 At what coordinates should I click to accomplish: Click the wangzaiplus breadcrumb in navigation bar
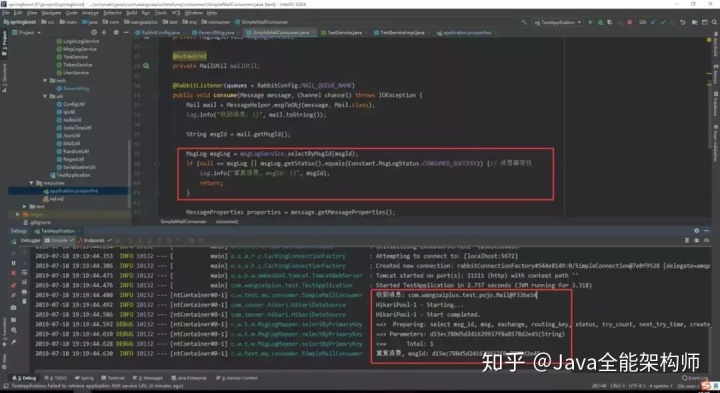pyautogui.click(x=141, y=22)
